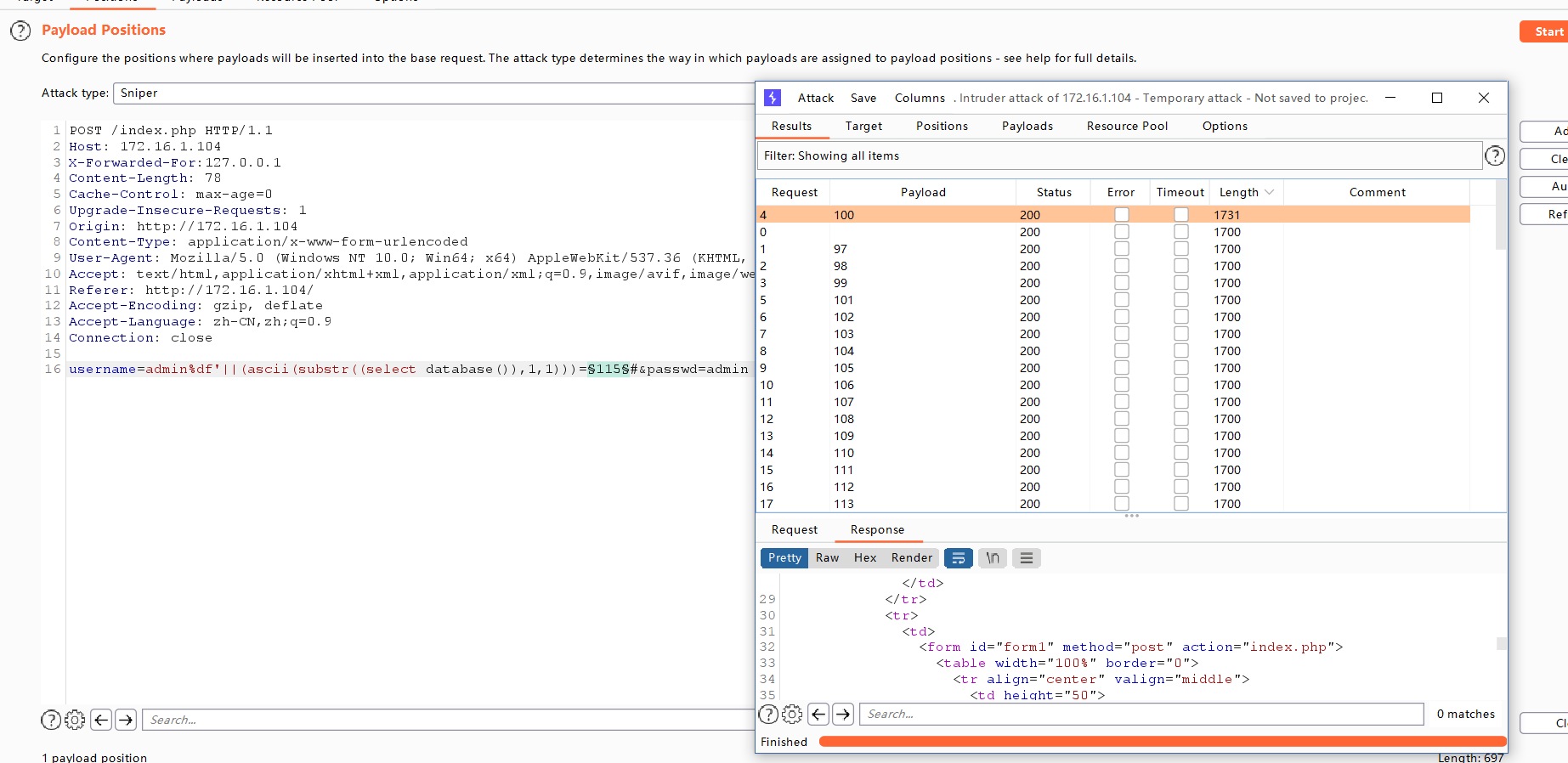Screen dimensions: 1568x763
Task: Open the Resource Pool tab
Action: [1128, 126]
